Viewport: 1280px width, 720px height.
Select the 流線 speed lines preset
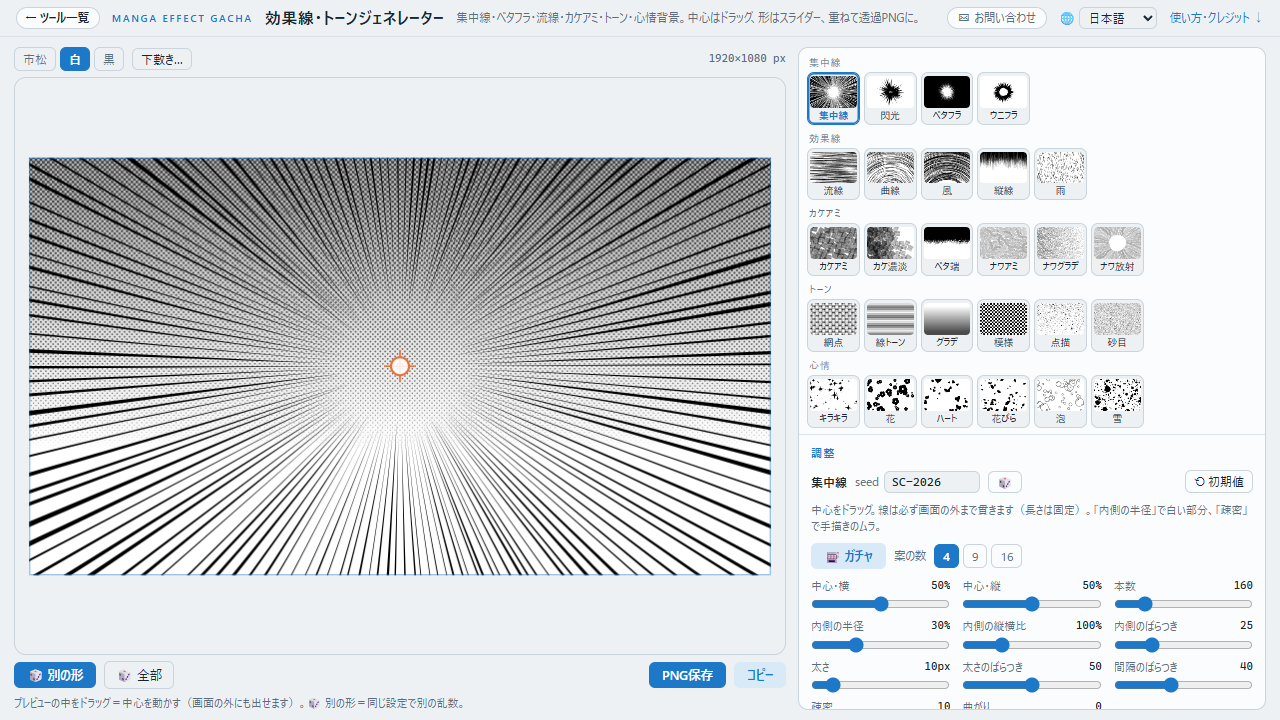(x=833, y=174)
